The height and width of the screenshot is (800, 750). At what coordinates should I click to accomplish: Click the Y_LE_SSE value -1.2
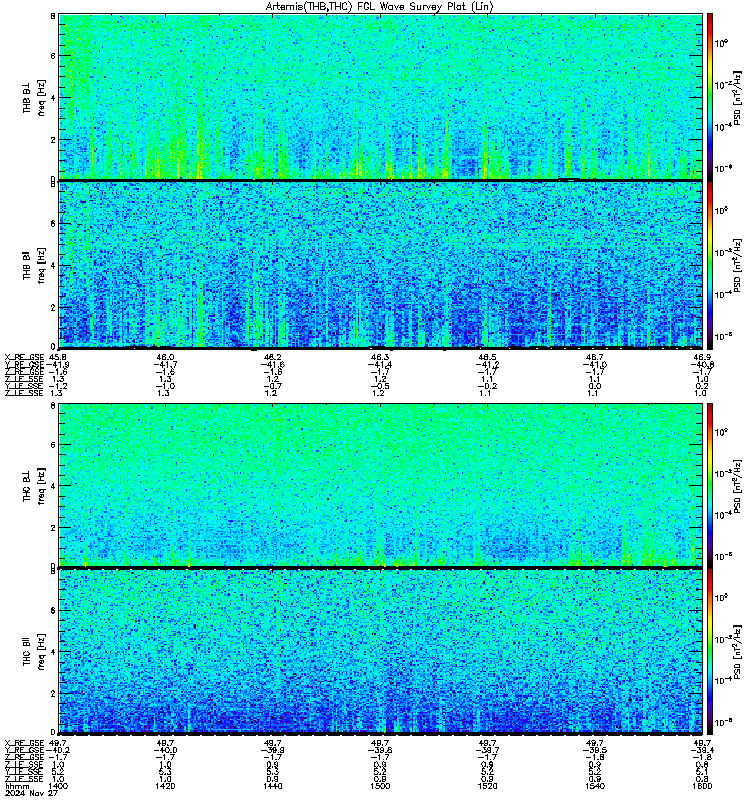coord(58,386)
